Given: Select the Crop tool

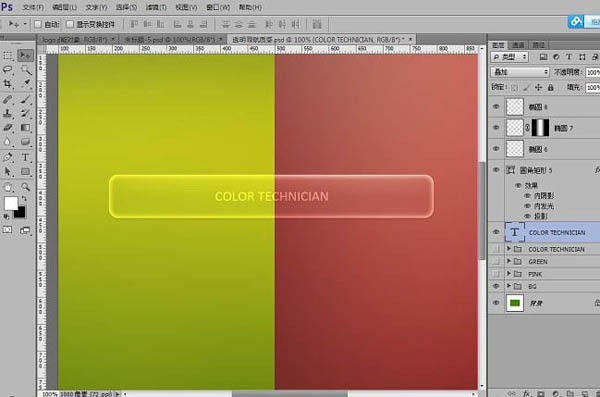Looking at the screenshot, I should coord(8,84).
